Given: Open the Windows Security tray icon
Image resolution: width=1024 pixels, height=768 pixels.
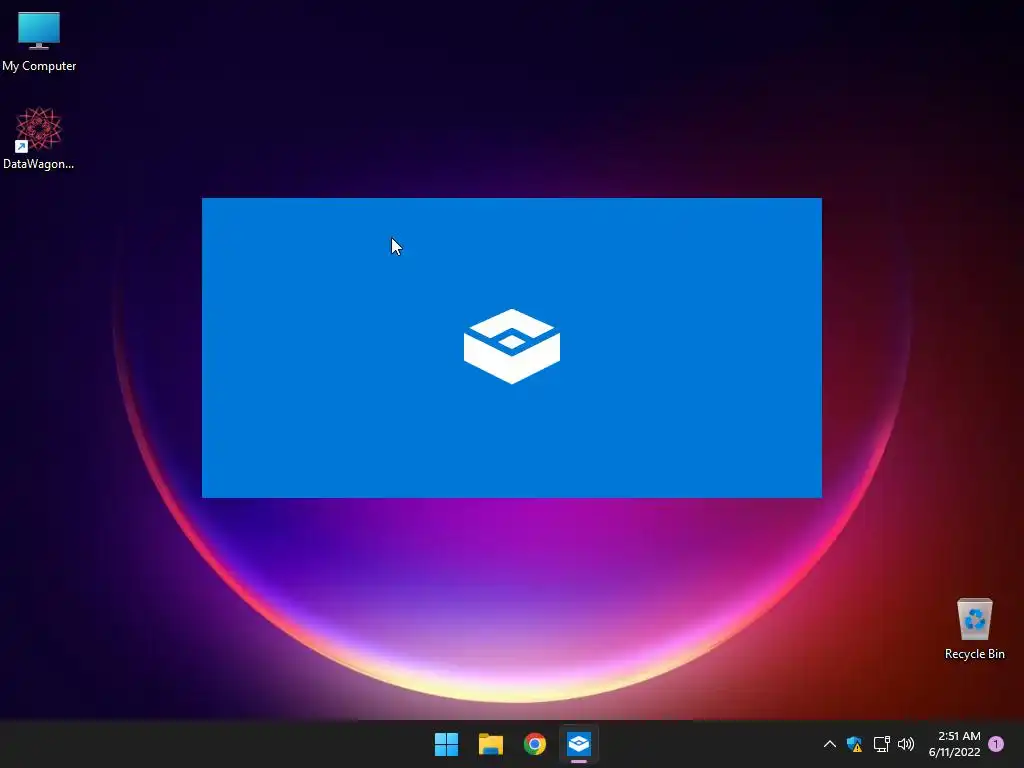Looking at the screenshot, I should click(x=855, y=744).
